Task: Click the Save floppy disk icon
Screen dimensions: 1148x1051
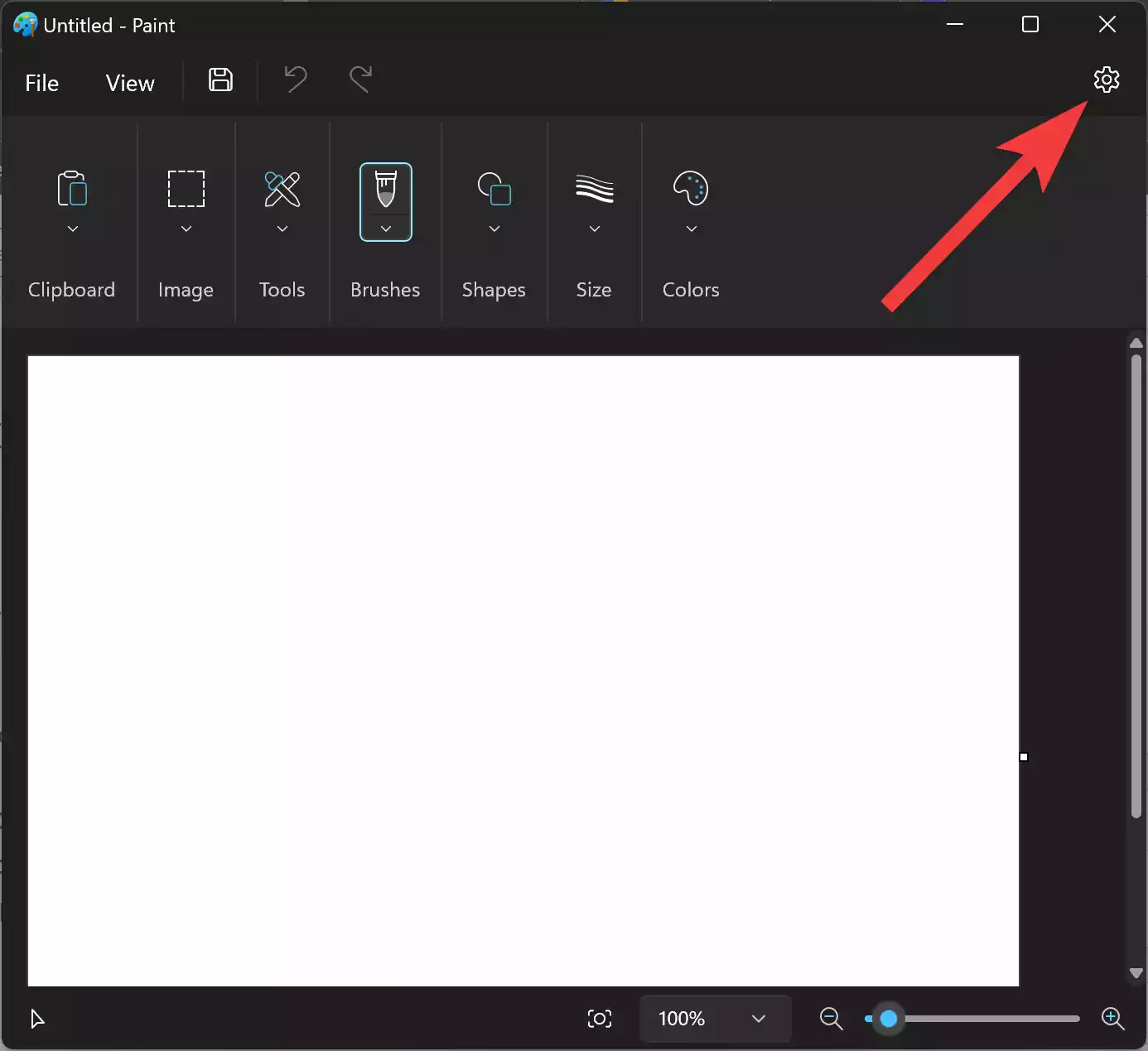Action: click(220, 80)
